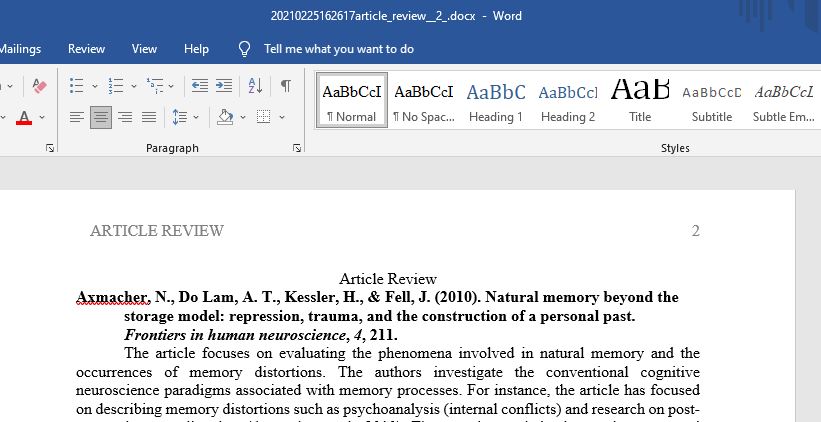This screenshot has width=821, height=422.
Task: Click the Shading paint bucket icon
Action: [x=225, y=117]
